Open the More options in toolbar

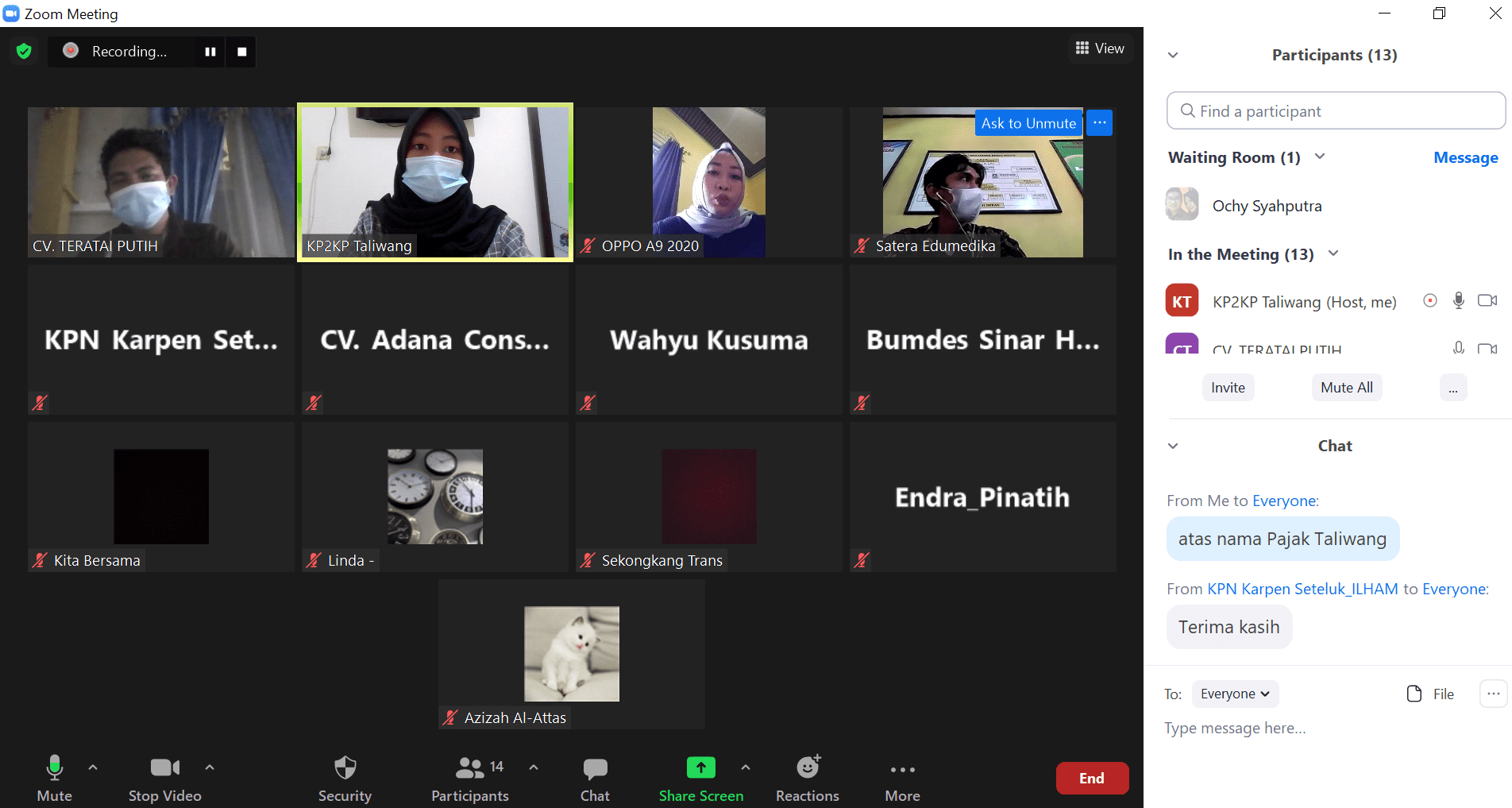902,770
